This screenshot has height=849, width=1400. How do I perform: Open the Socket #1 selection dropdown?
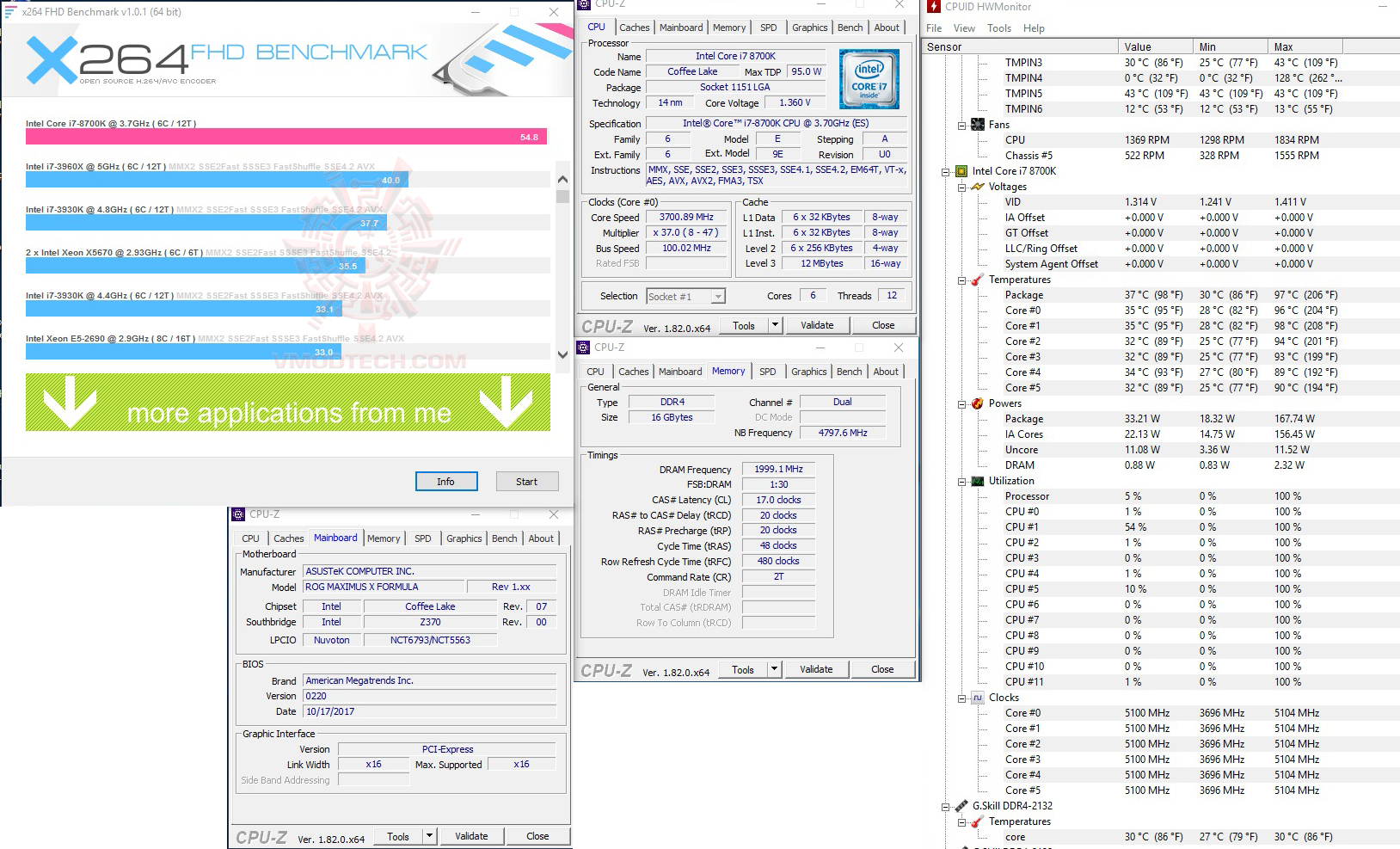(718, 297)
